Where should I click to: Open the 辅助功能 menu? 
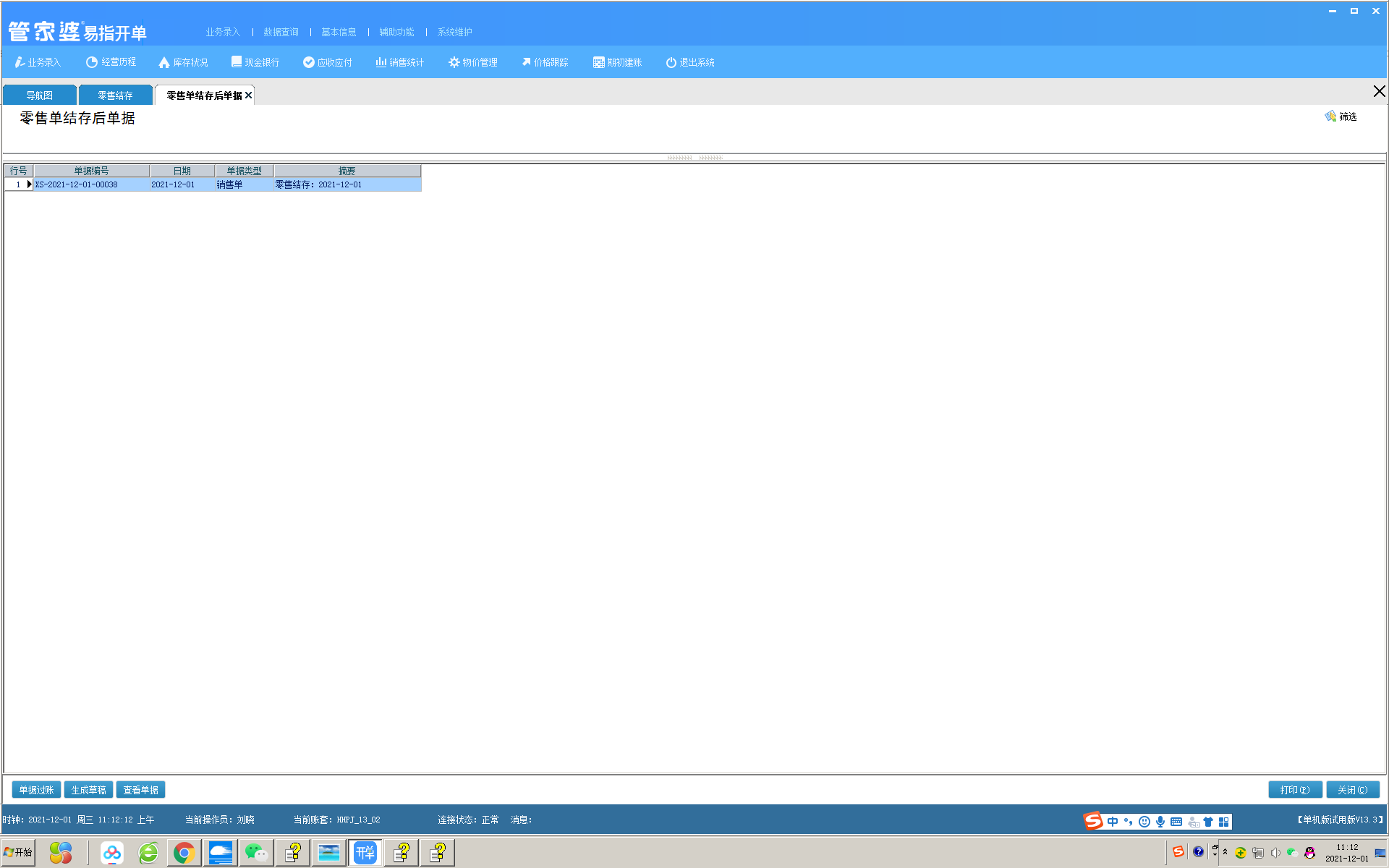(396, 32)
